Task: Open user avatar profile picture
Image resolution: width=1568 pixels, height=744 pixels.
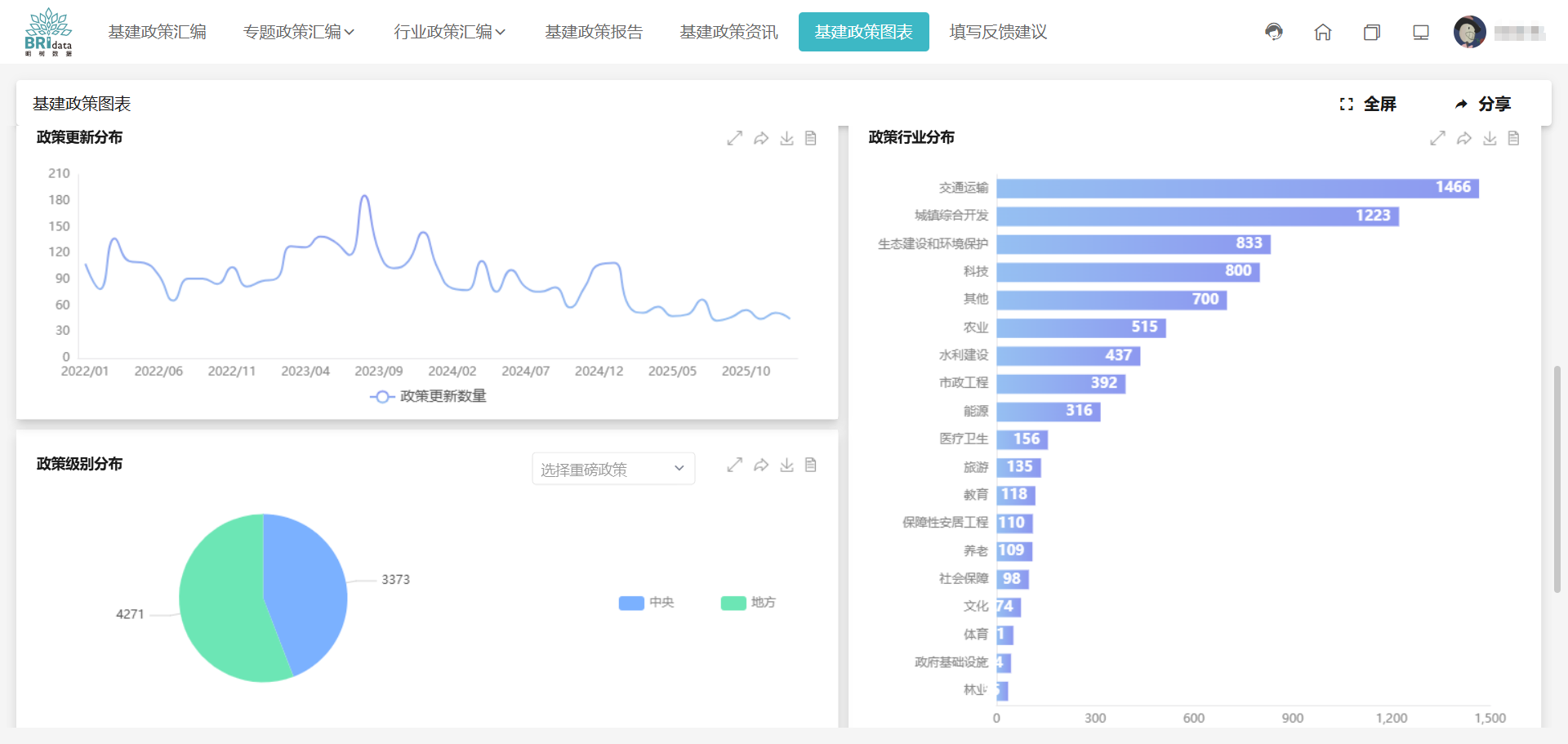Action: [x=1470, y=32]
